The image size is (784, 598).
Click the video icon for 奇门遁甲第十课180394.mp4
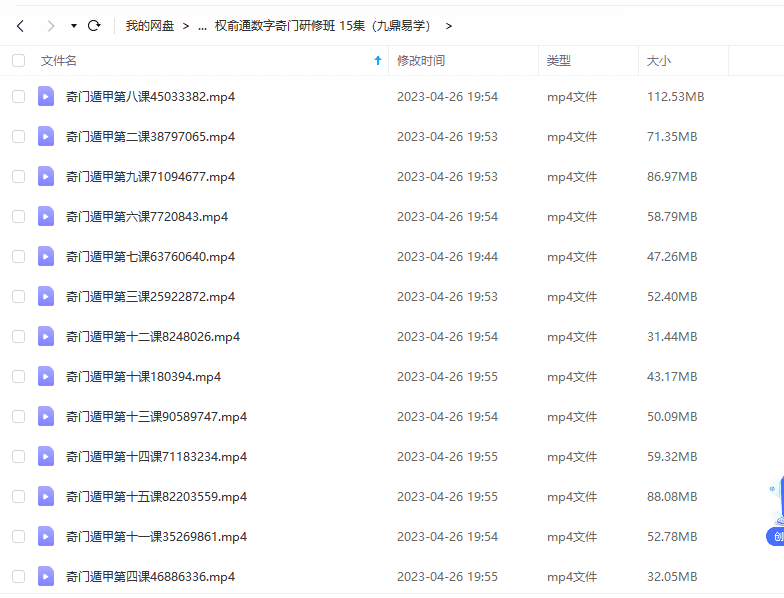click(x=46, y=377)
